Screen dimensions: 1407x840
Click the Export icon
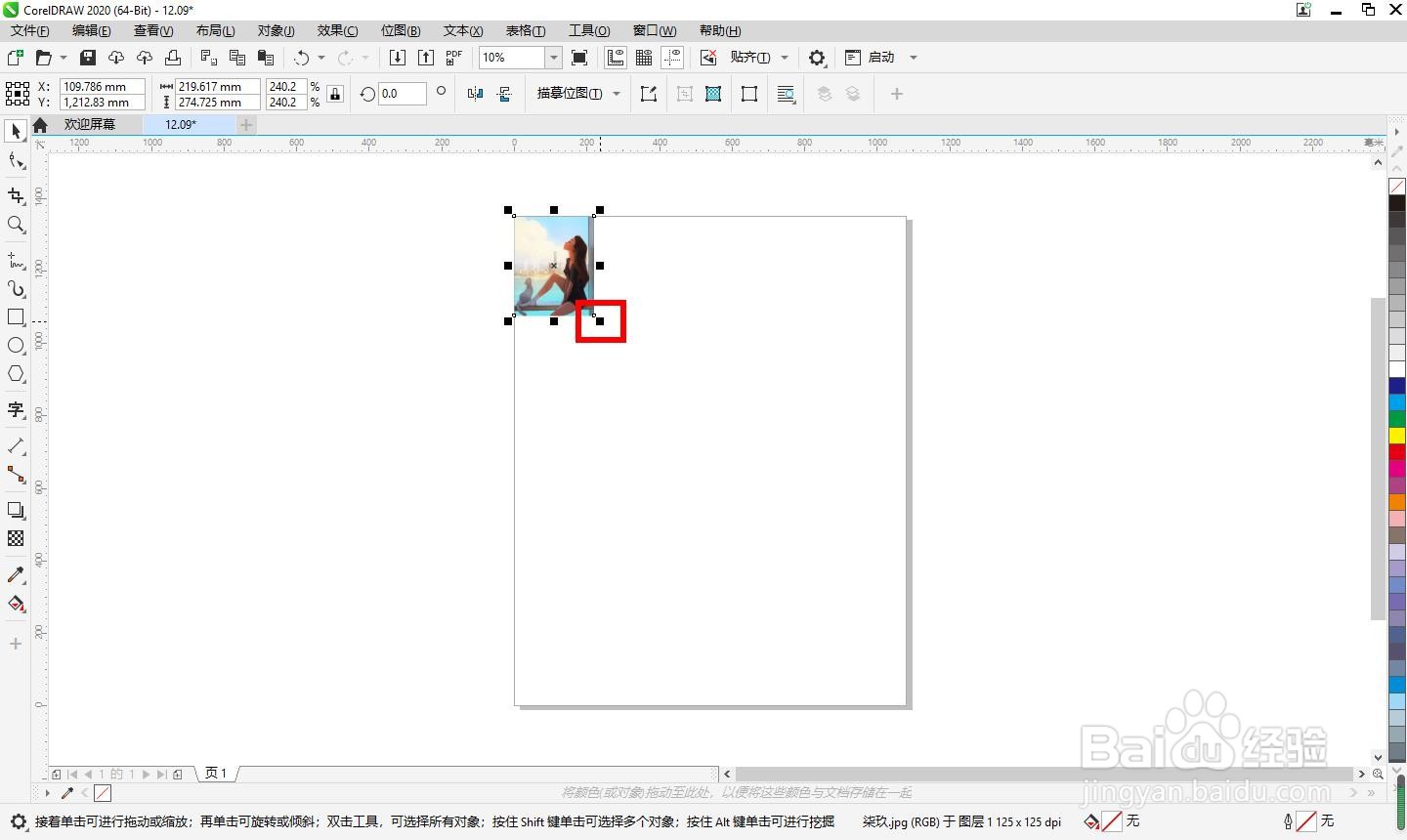(x=426, y=58)
